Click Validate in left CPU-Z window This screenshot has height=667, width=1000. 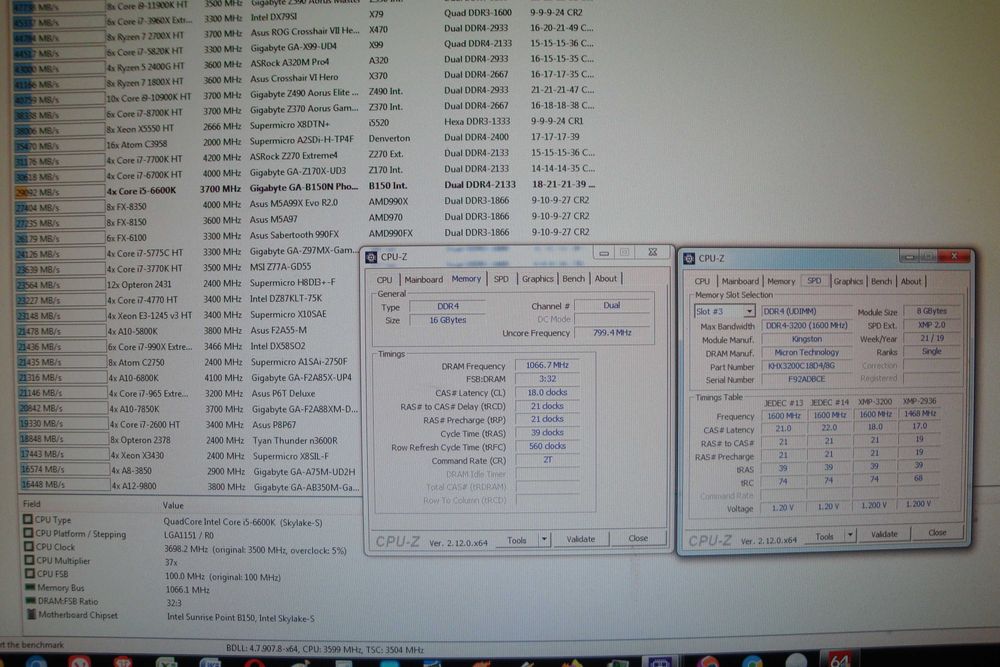click(x=580, y=539)
